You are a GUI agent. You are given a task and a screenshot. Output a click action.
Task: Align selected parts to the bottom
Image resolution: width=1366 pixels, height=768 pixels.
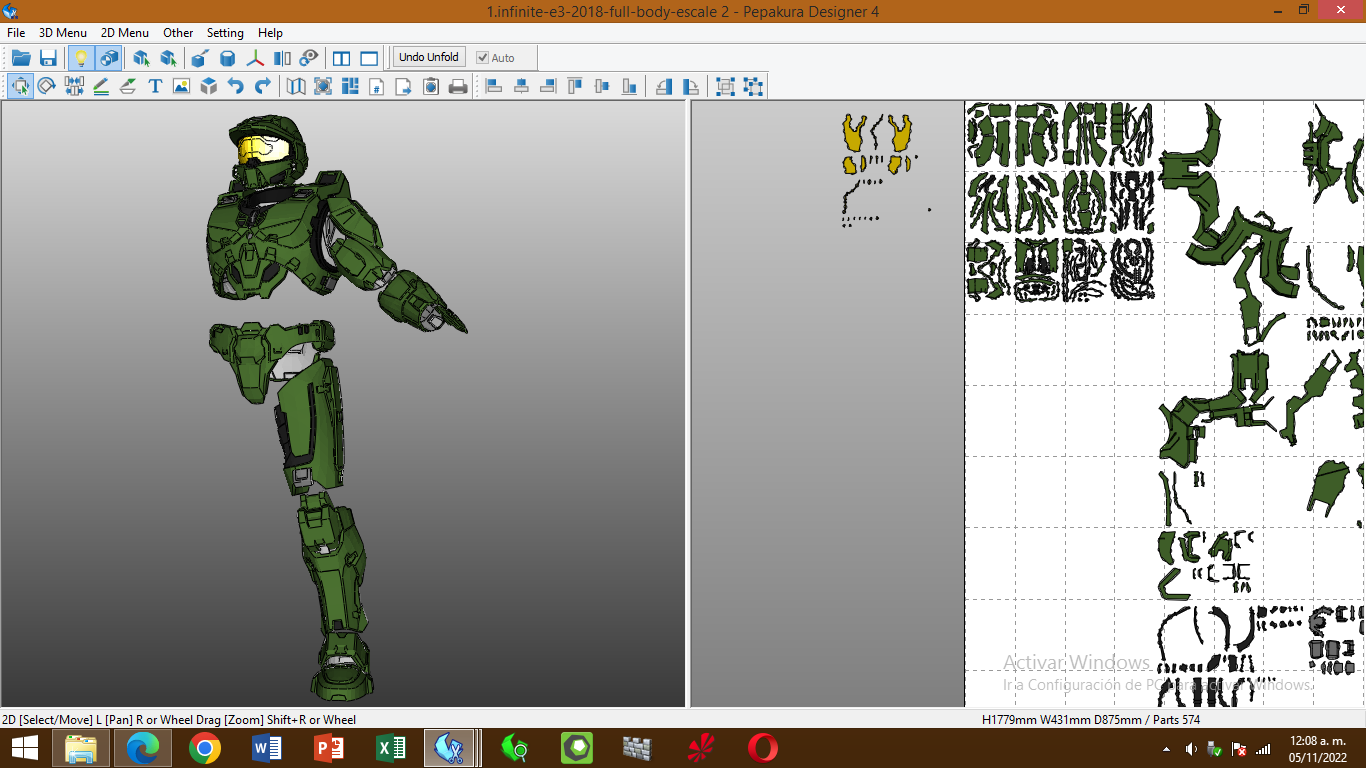point(629,87)
